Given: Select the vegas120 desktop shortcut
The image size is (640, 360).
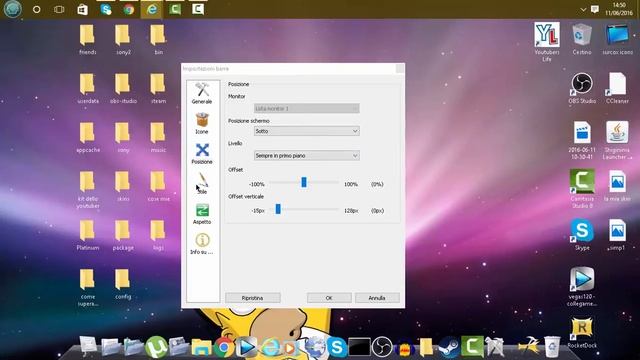Looking at the screenshot, I should pos(582,287).
